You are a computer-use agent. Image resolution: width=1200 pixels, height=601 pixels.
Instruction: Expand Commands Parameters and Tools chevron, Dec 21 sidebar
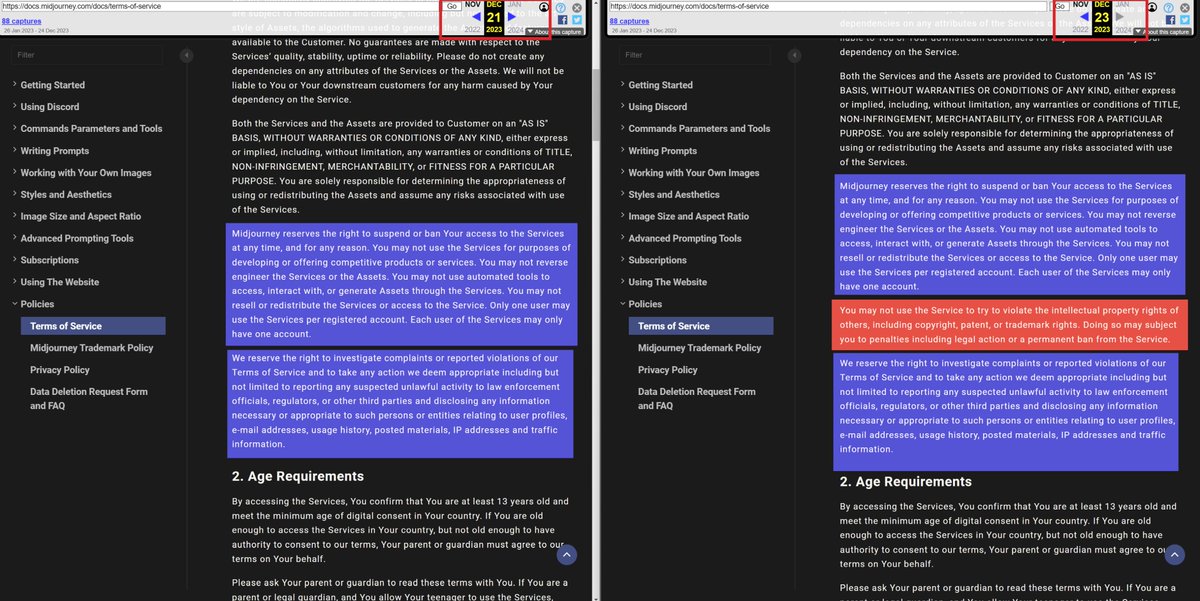[15, 129]
